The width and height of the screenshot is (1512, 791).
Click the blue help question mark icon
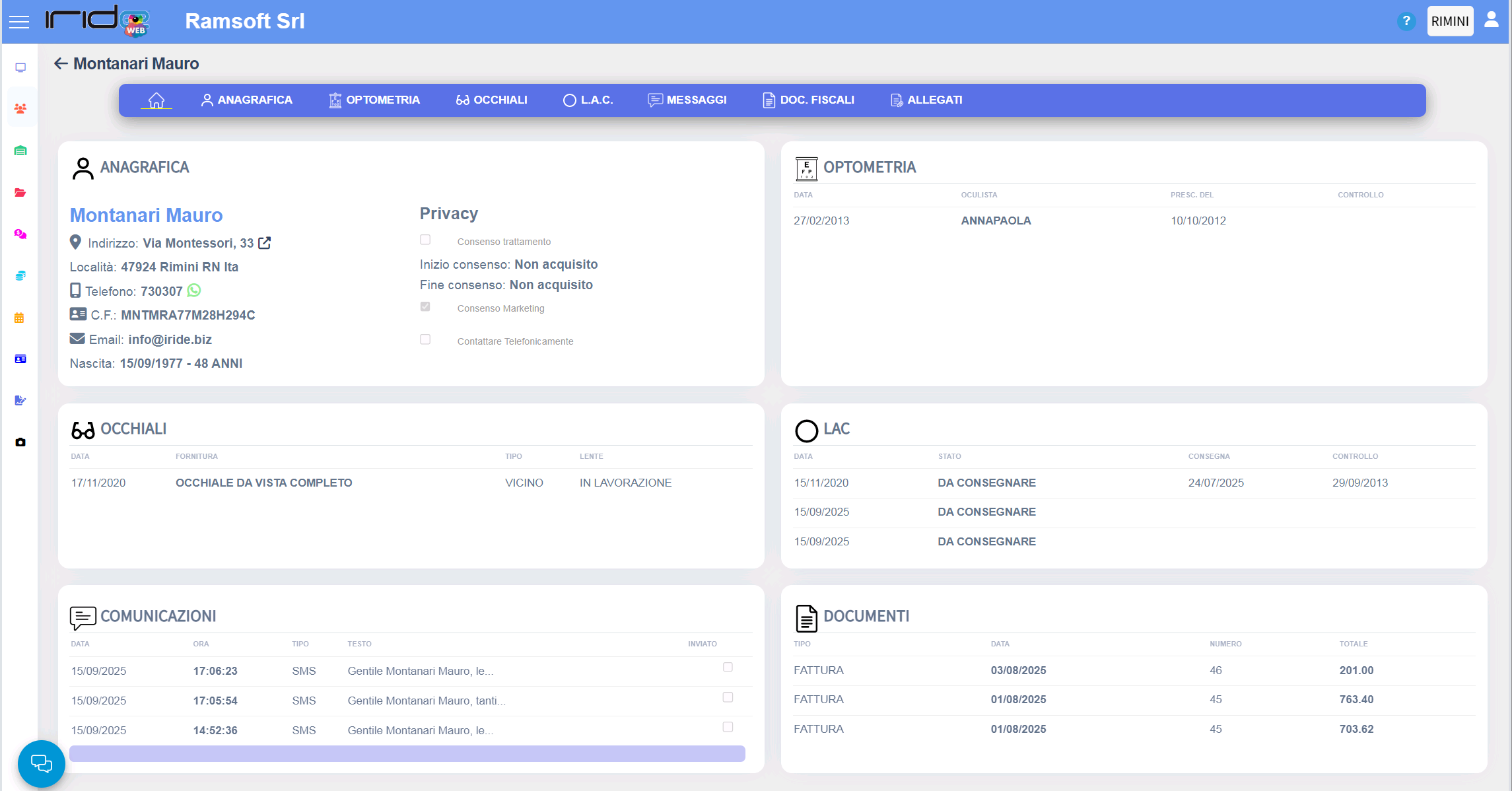point(1406,21)
